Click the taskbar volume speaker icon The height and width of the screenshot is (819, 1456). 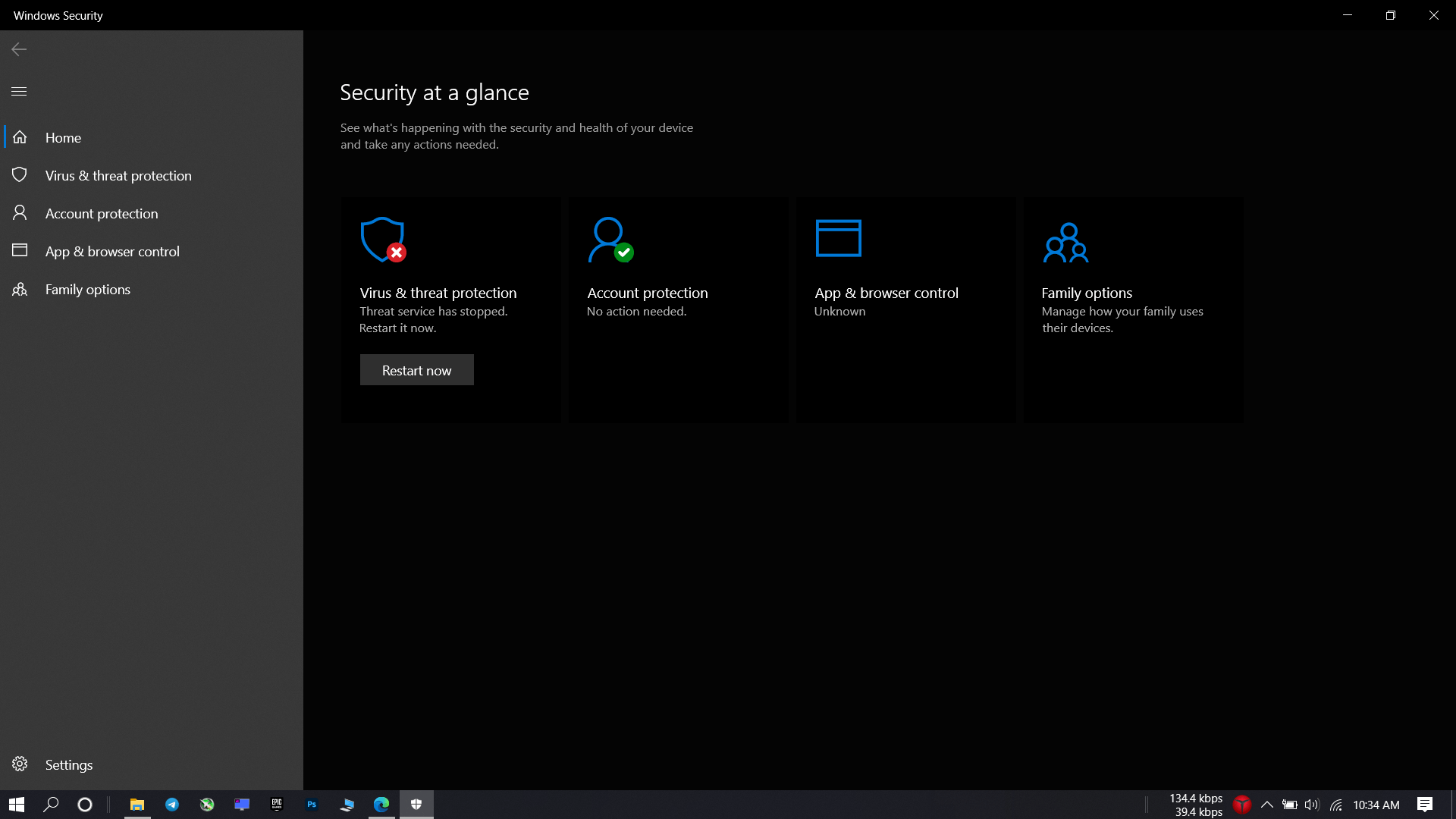tap(1312, 805)
